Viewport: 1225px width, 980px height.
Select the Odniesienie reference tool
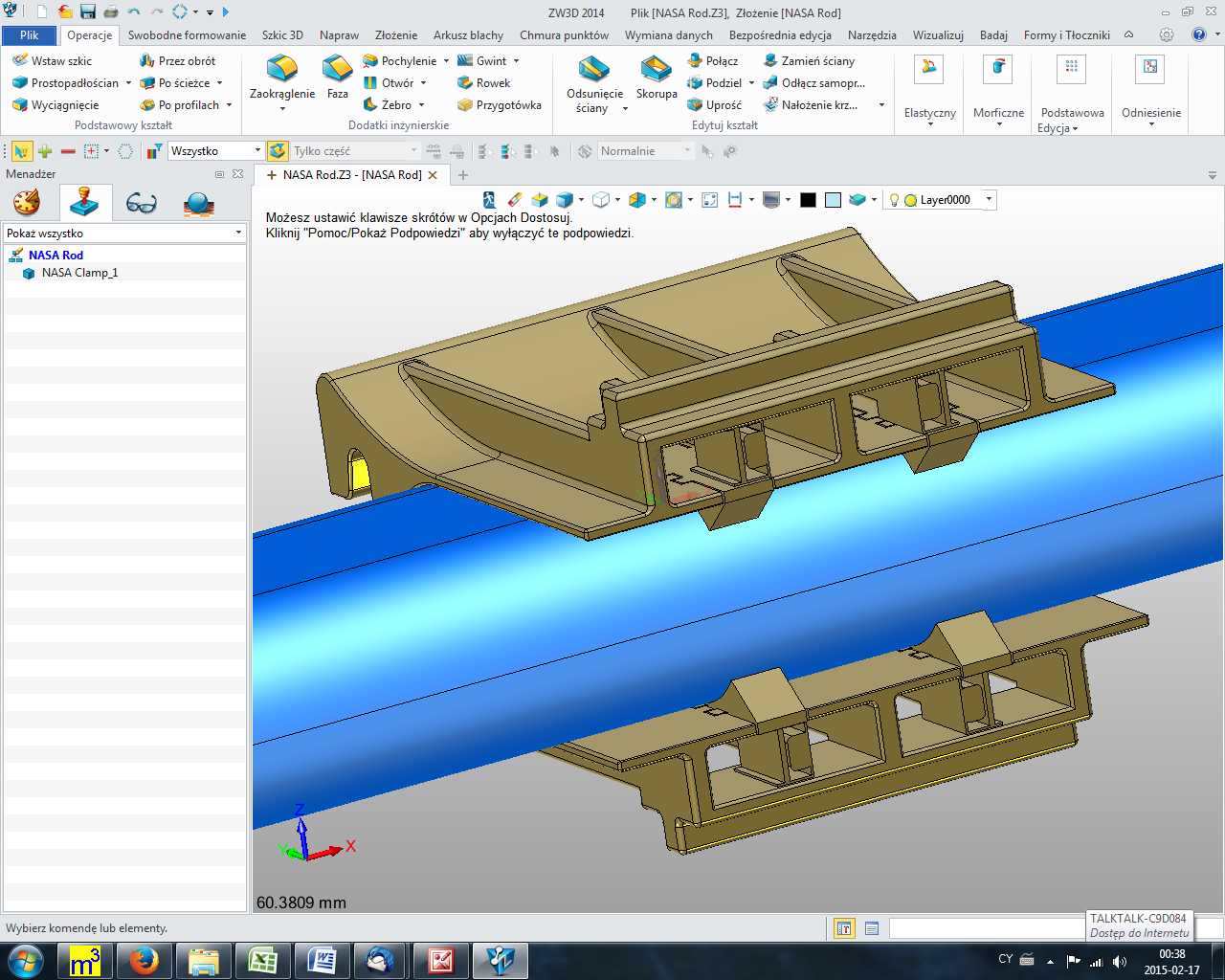1150,89
